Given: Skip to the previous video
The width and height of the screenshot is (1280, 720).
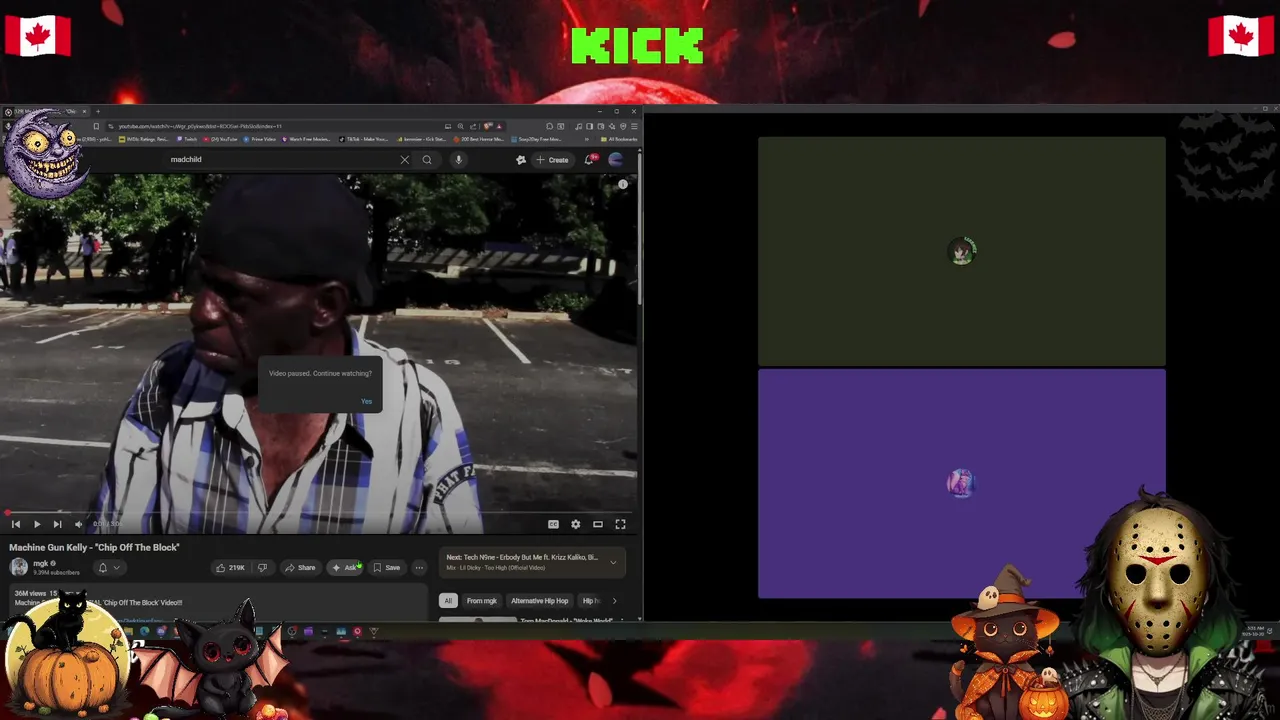Looking at the screenshot, I should (16, 524).
